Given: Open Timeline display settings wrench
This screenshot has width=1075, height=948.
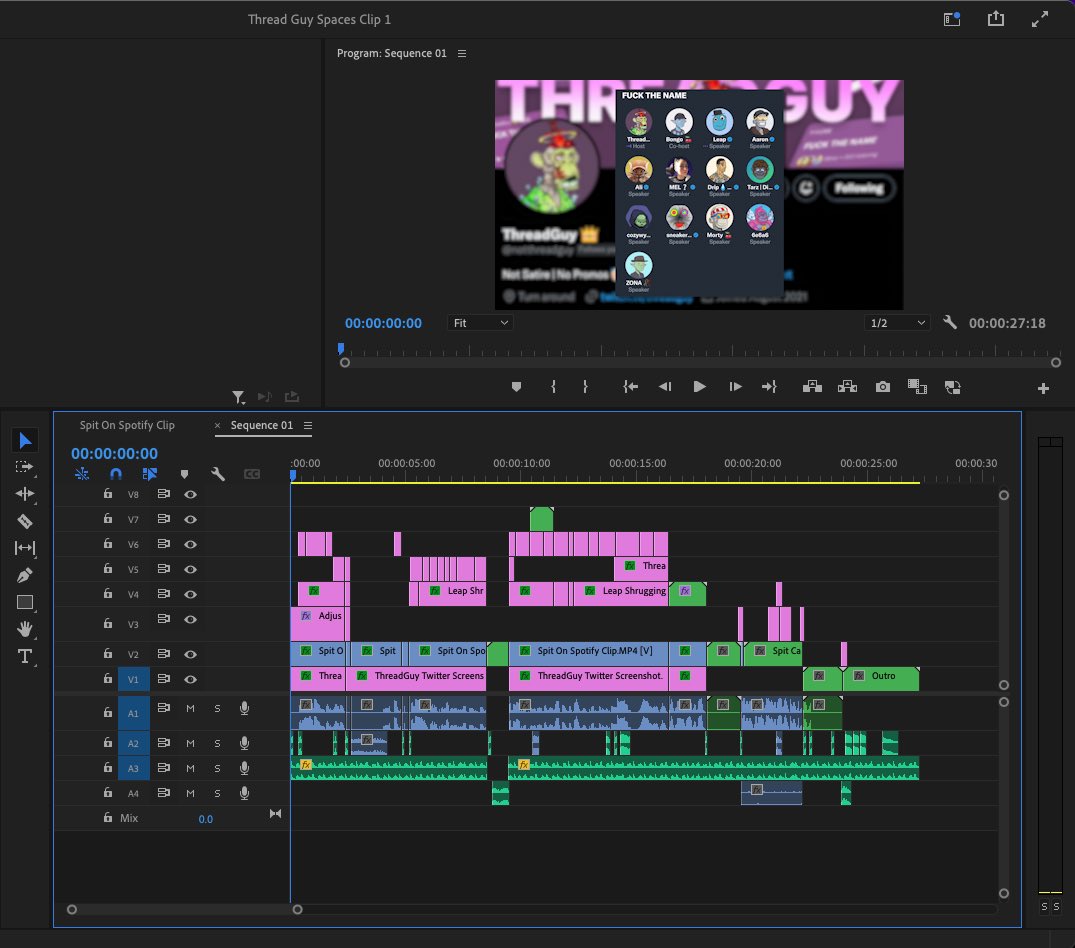Looking at the screenshot, I should click(218, 474).
